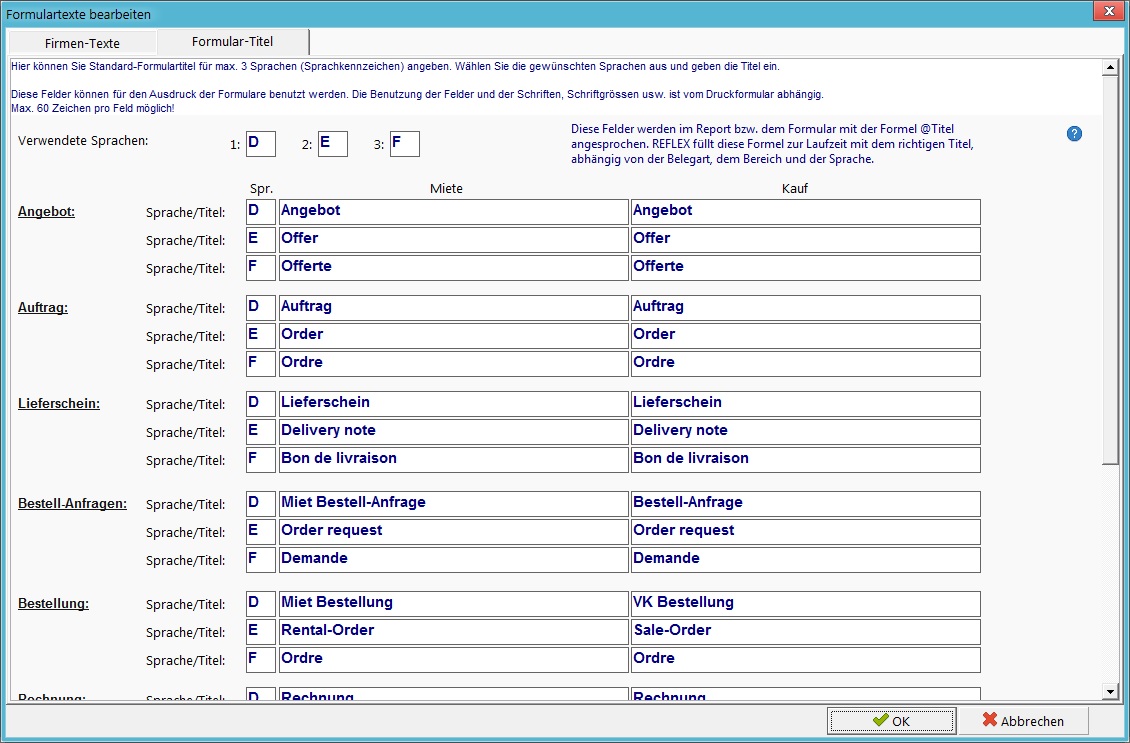Click the VK Bestellung title field
This screenshot has width=1130, height=743.
805,604
